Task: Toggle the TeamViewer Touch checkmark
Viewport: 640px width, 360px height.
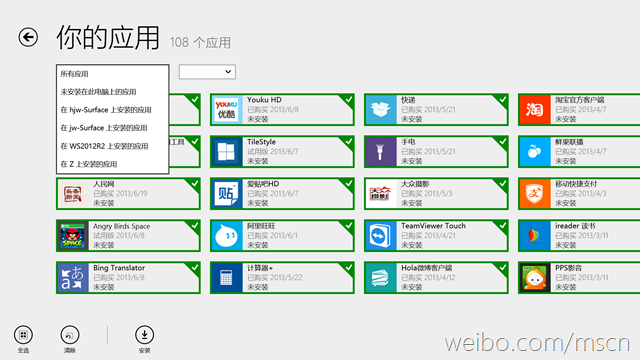Action: point(502,226)
